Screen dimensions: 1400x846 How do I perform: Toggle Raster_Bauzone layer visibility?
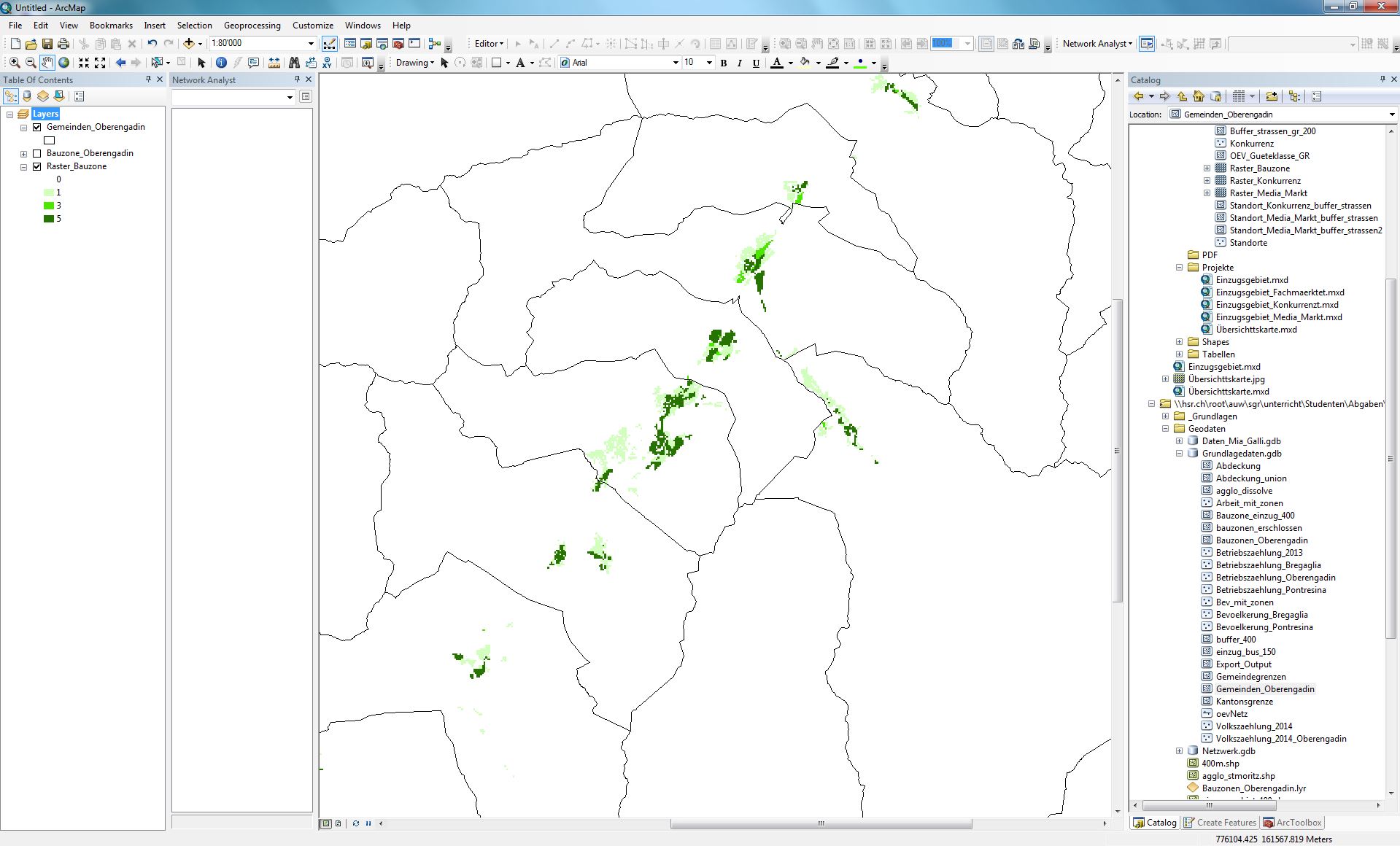click(x=37, y=166)
